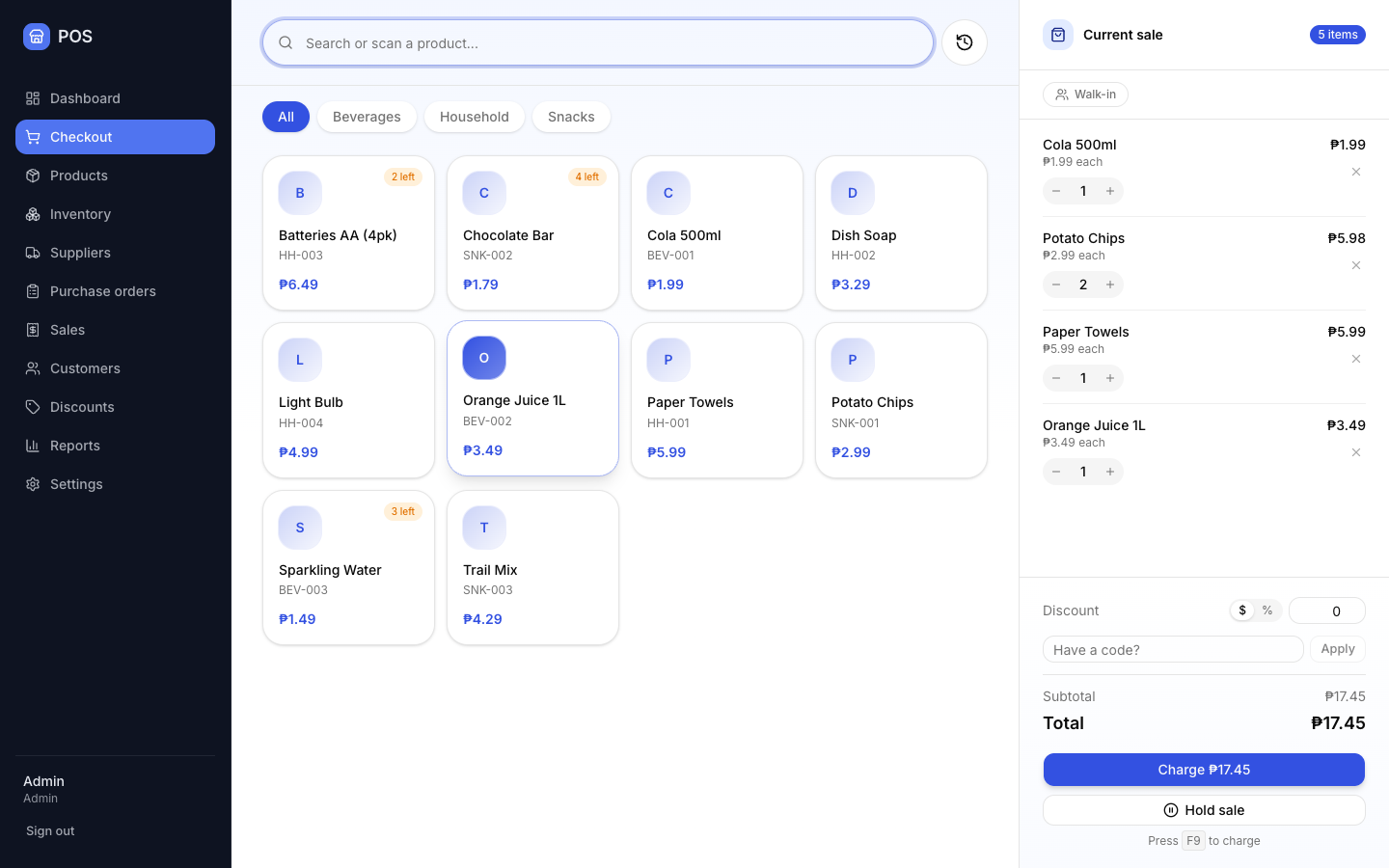Screen dimensions: 1389x868
Task: Filter products by Snacks
Action: coord(571,117)
